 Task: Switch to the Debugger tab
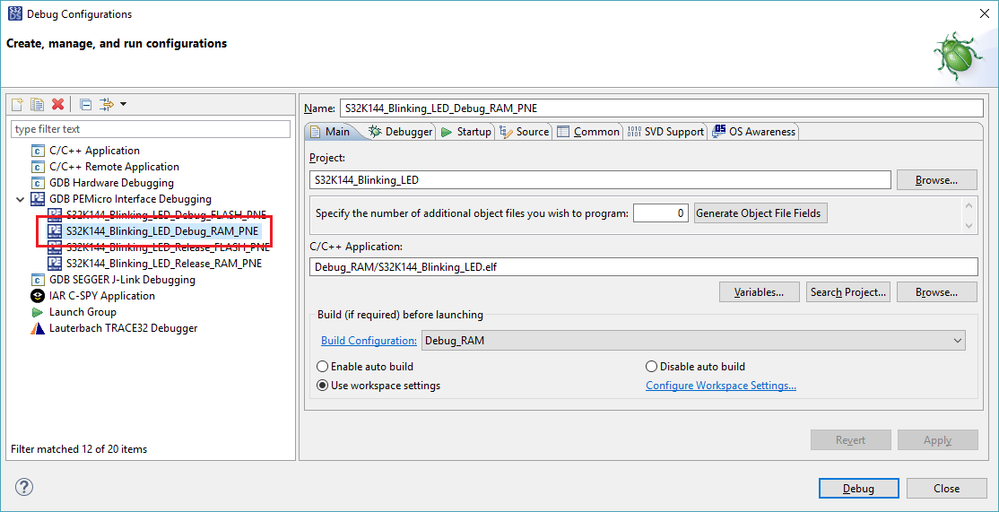(401, 131)
